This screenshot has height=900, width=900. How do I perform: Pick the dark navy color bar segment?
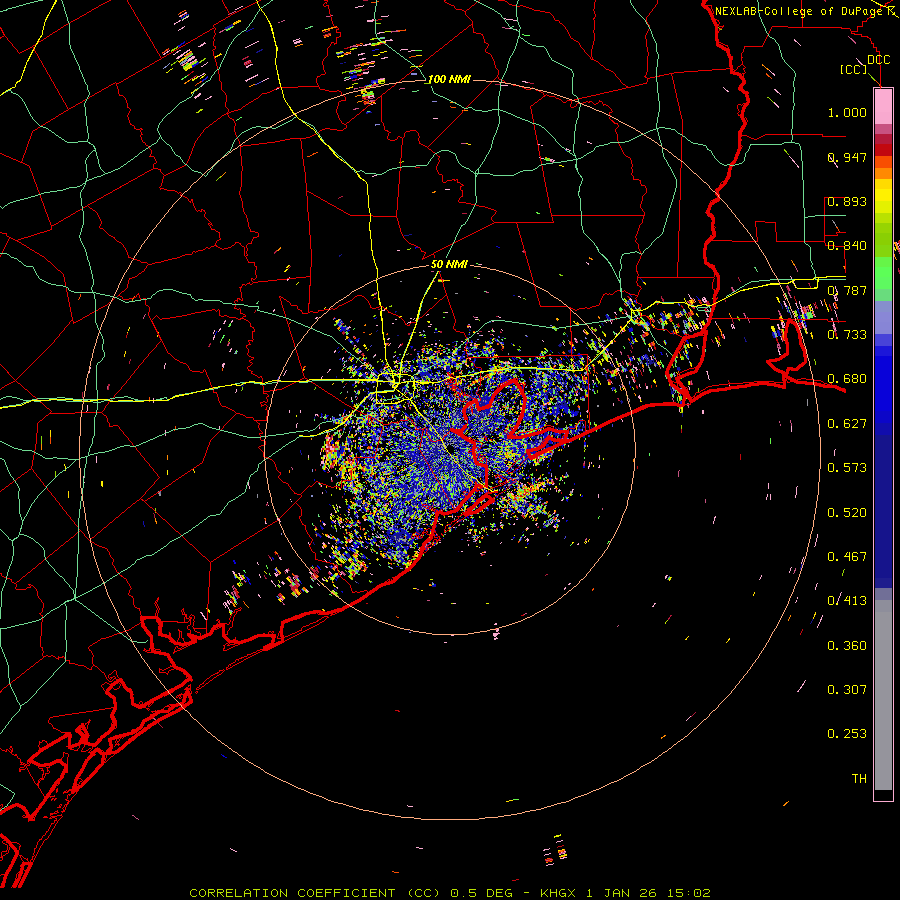[883, 511]
